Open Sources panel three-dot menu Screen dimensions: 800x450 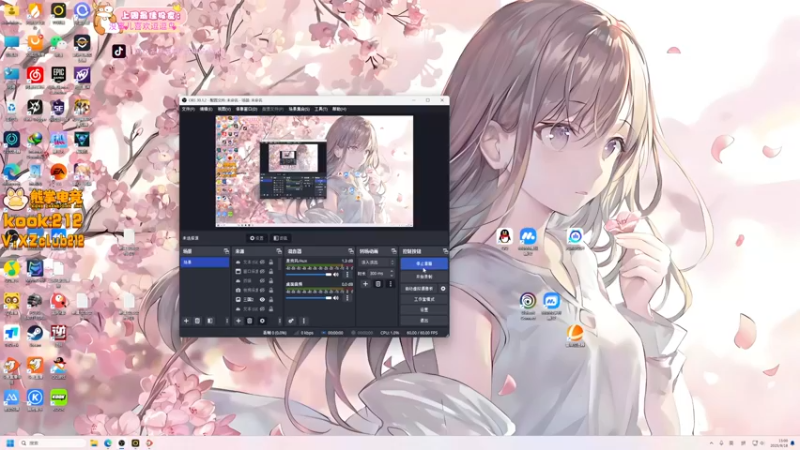click(x=280, y=321)
